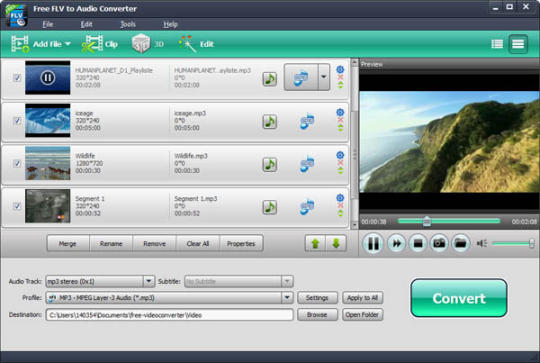Click audio note icon for iceage row
Screen dimensions: 540x363
coord(270,122)
